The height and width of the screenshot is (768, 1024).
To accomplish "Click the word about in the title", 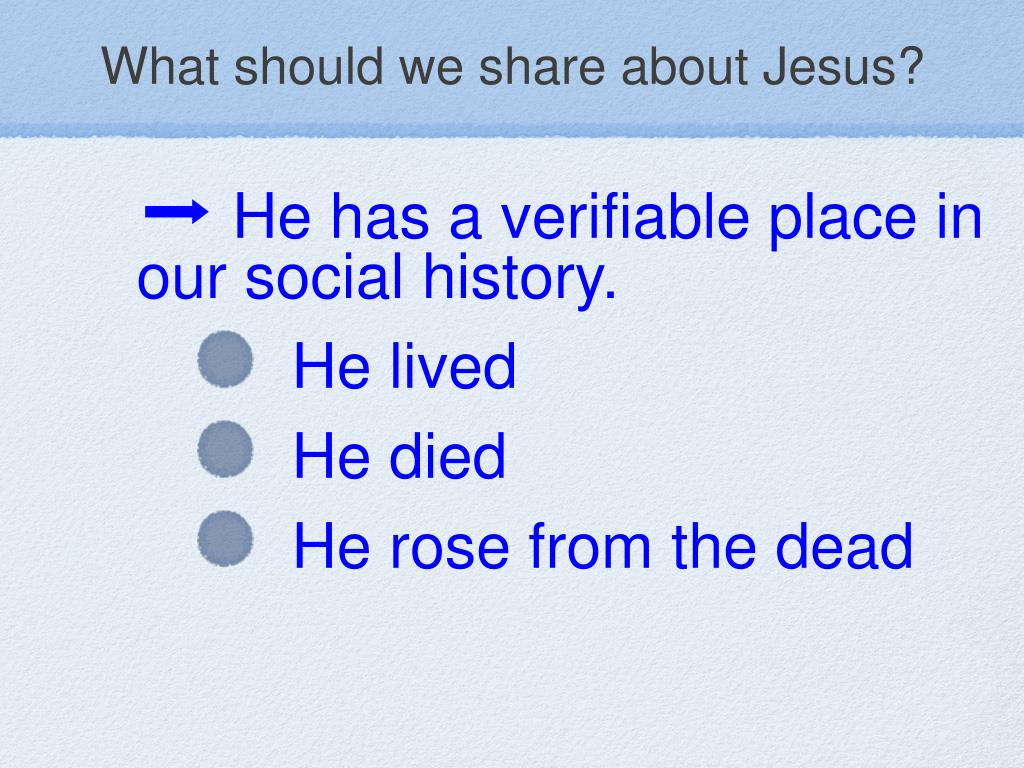I will coord(685,67).
